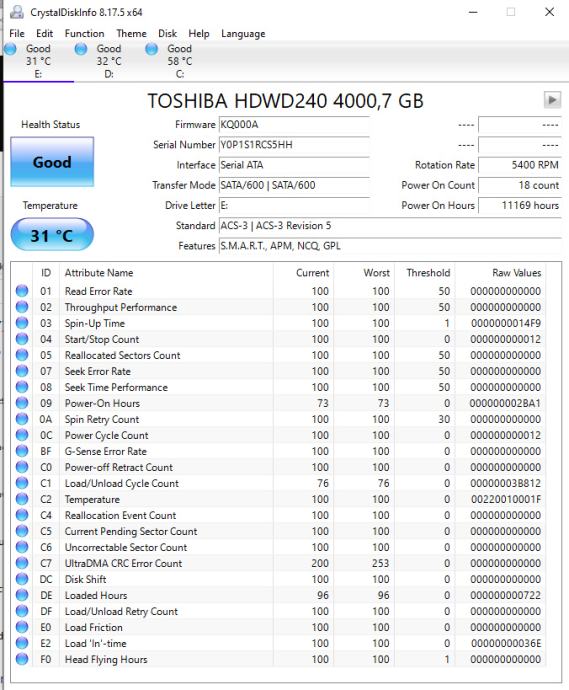Open the Theme menu
The width and height of the screenshot is (569, 690).
(x=131, y=33)
